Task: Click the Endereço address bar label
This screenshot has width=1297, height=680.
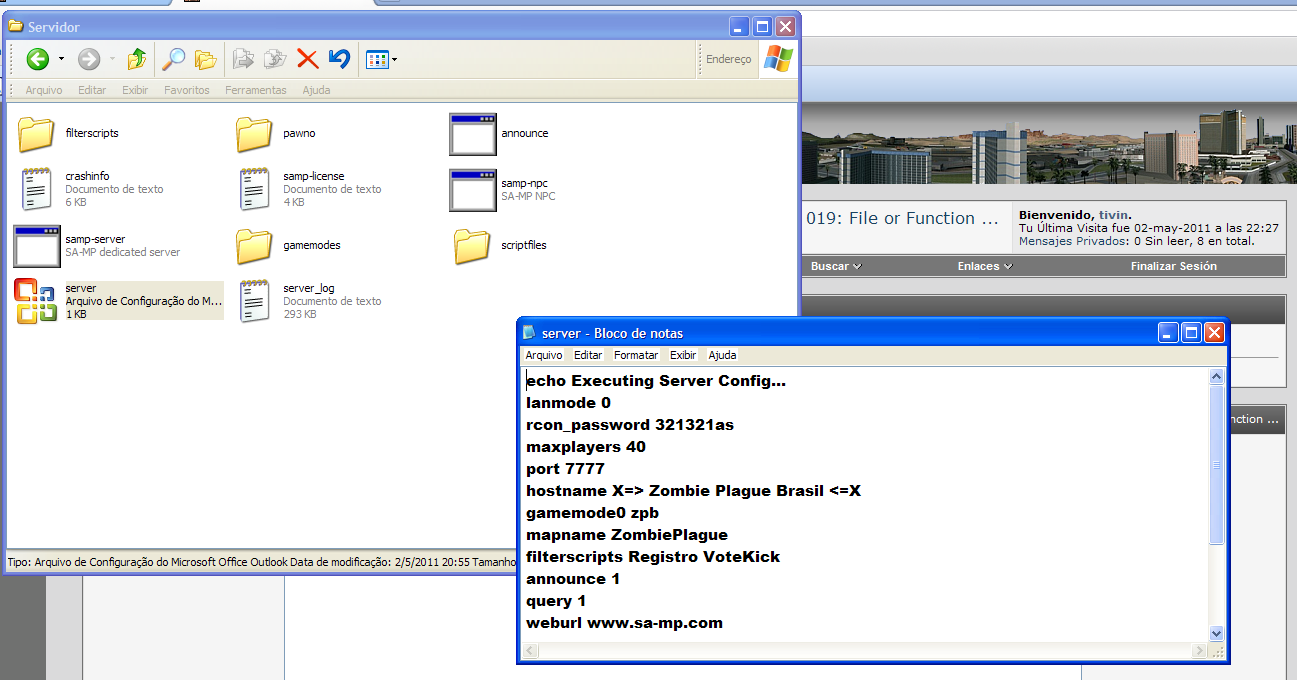Action: 728,60
